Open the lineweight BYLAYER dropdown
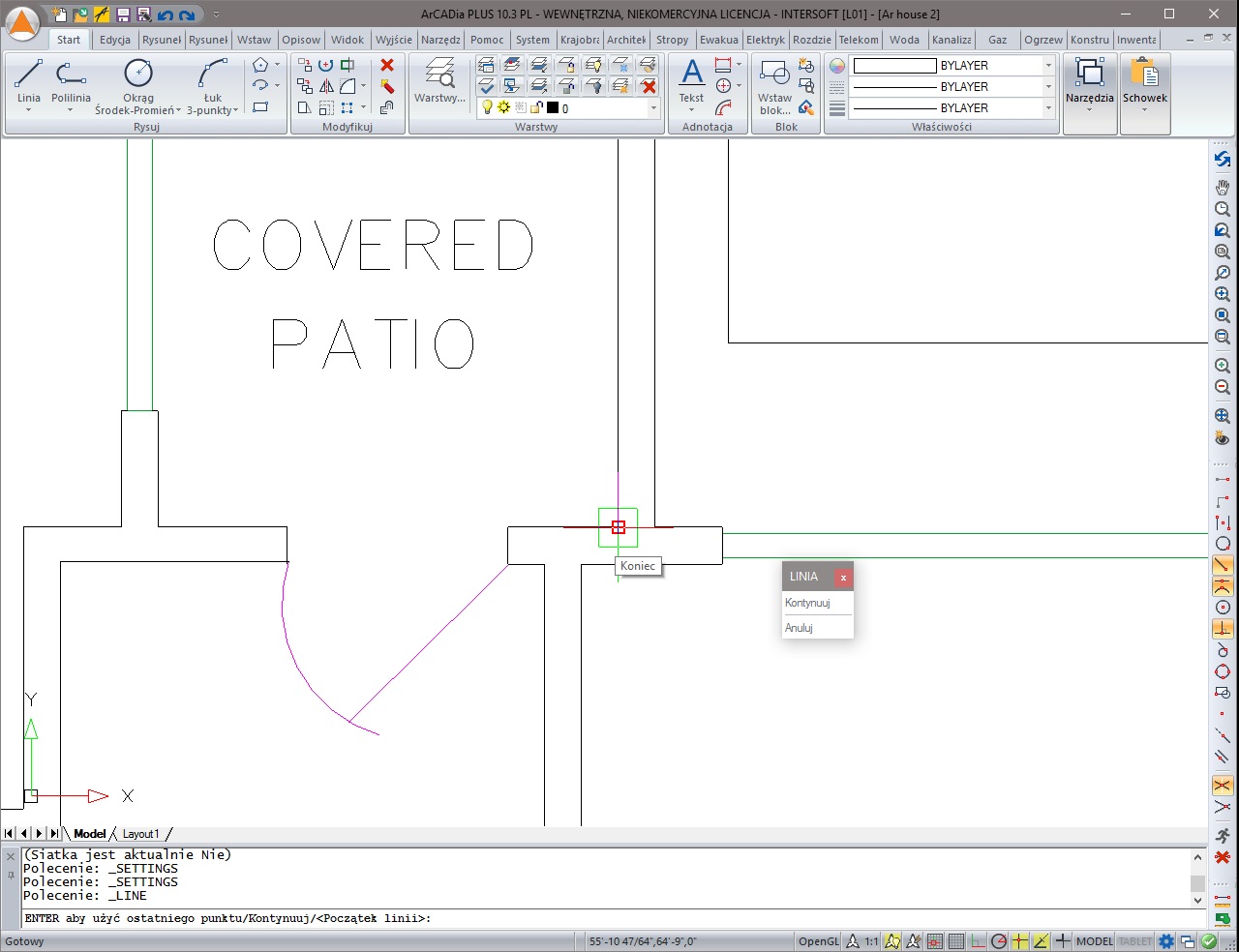Screen dimensions: 1239x952 (1048, 108)
